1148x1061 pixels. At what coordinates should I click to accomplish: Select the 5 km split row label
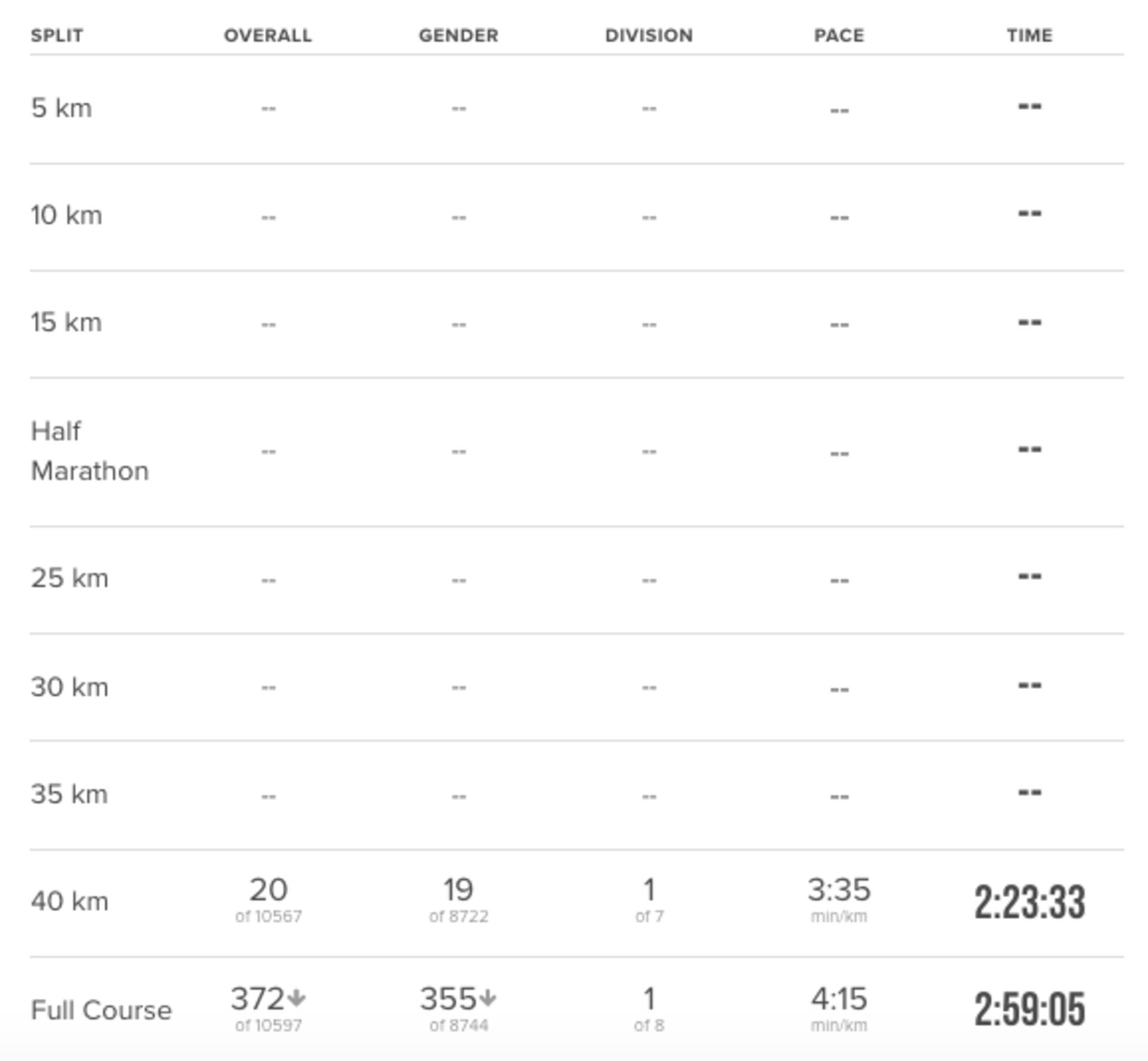point(62,108)
